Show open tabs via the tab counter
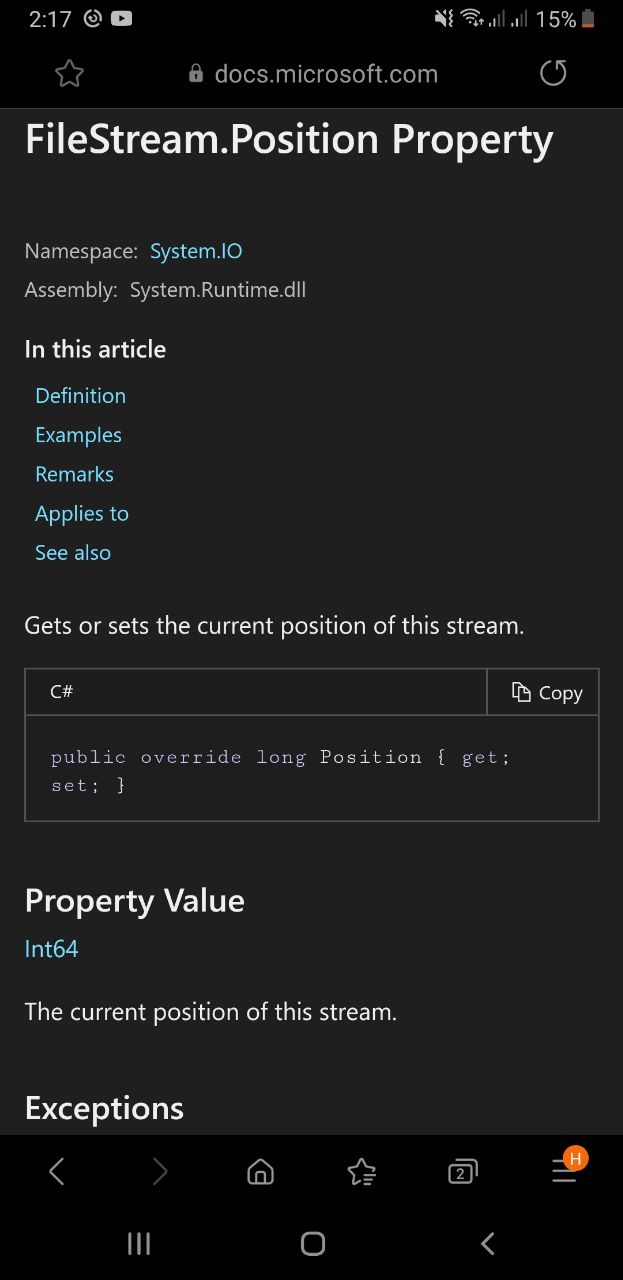Viewport: 623px width, 1280px height. (462, 1171)
